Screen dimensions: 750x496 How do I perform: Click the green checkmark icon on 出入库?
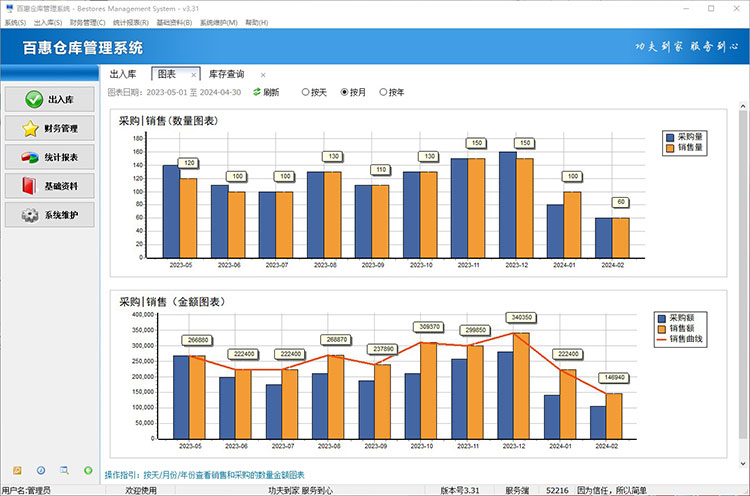(x=34, y=99)
